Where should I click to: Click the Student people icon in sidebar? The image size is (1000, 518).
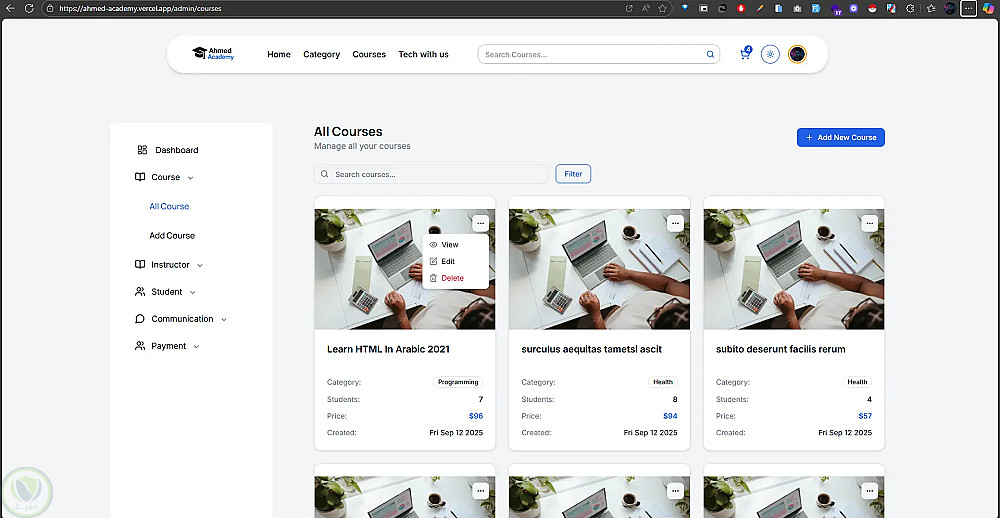140,292
